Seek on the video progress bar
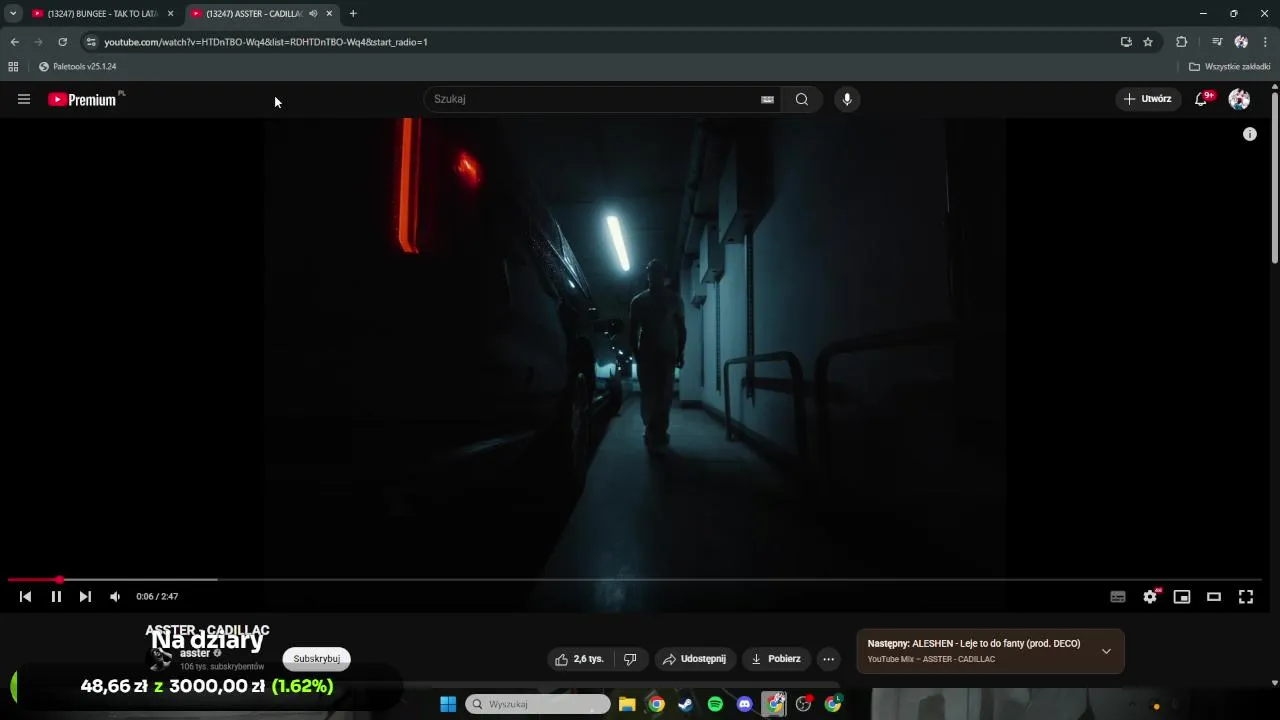This screenshot has height=720, width=1280. (634, 579)
